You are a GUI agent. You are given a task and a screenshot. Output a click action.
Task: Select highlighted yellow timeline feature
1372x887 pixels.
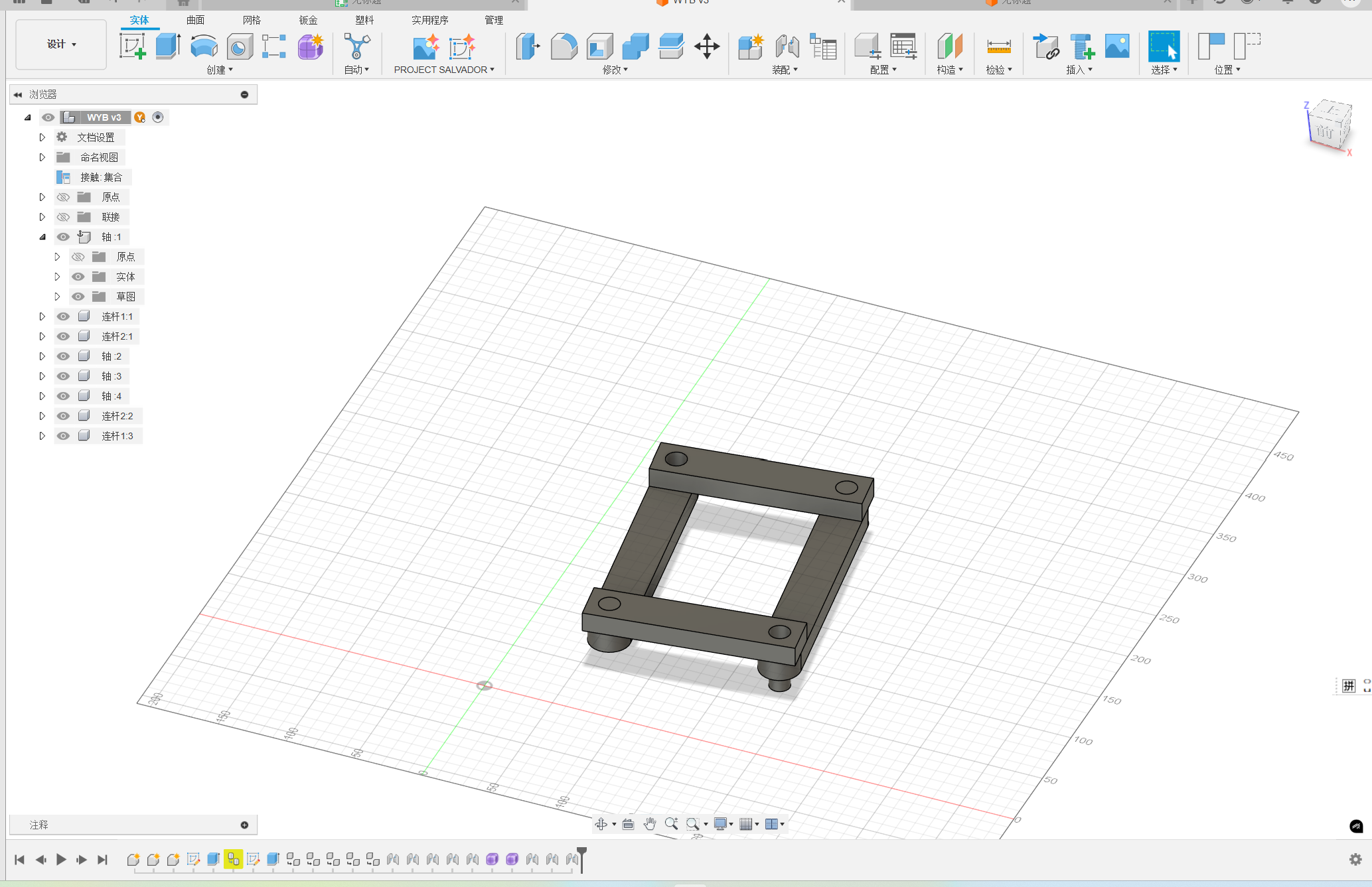(x=233, y=859)
